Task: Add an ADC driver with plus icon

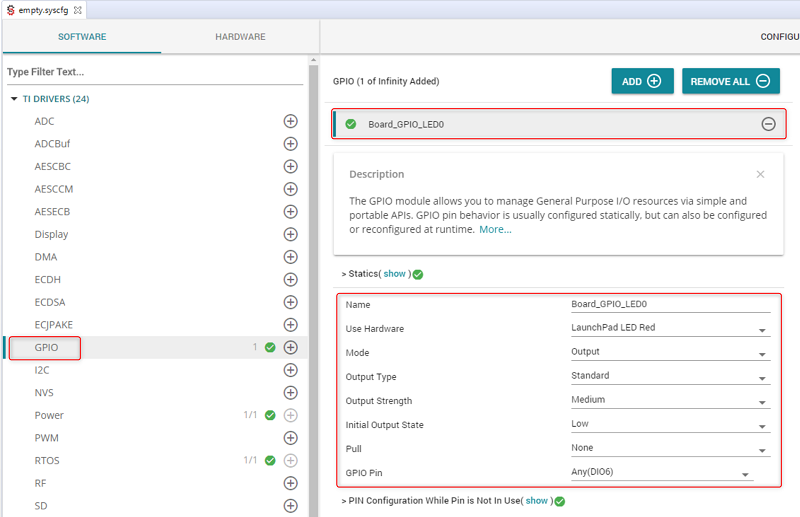Action: click(291, 121)
